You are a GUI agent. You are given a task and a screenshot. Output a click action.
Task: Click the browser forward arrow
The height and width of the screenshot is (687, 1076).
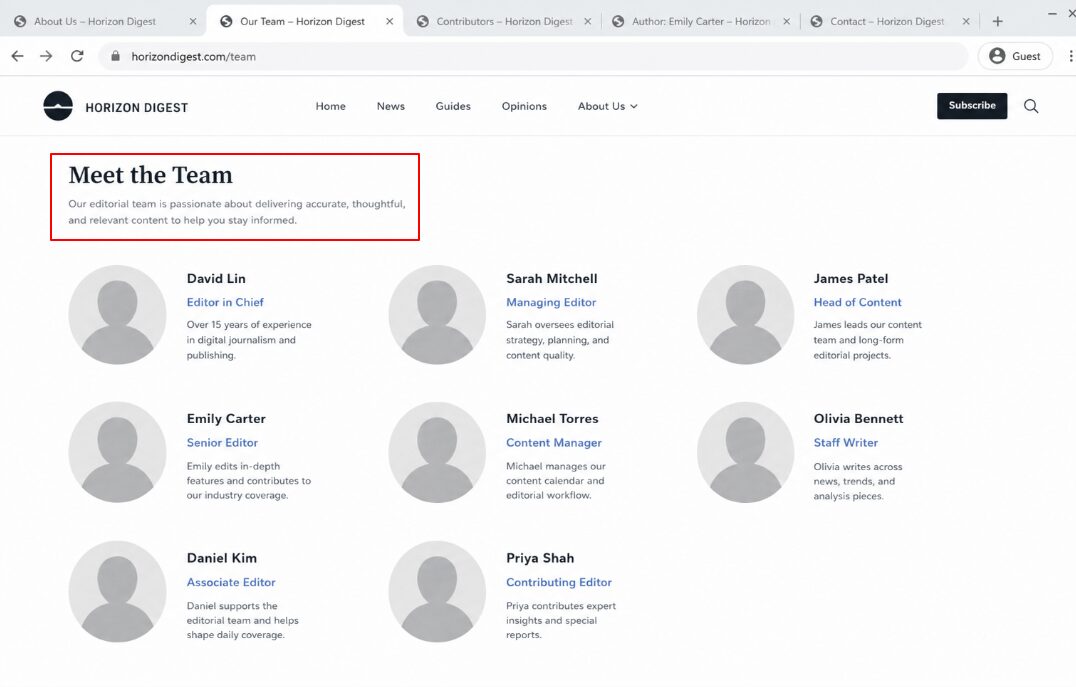click(46, 56)
